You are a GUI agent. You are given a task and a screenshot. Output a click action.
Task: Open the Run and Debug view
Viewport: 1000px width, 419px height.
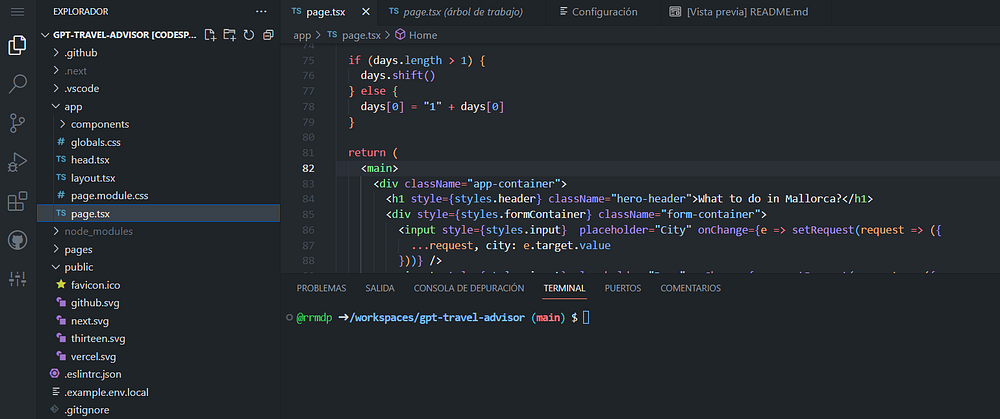[17, 162]
